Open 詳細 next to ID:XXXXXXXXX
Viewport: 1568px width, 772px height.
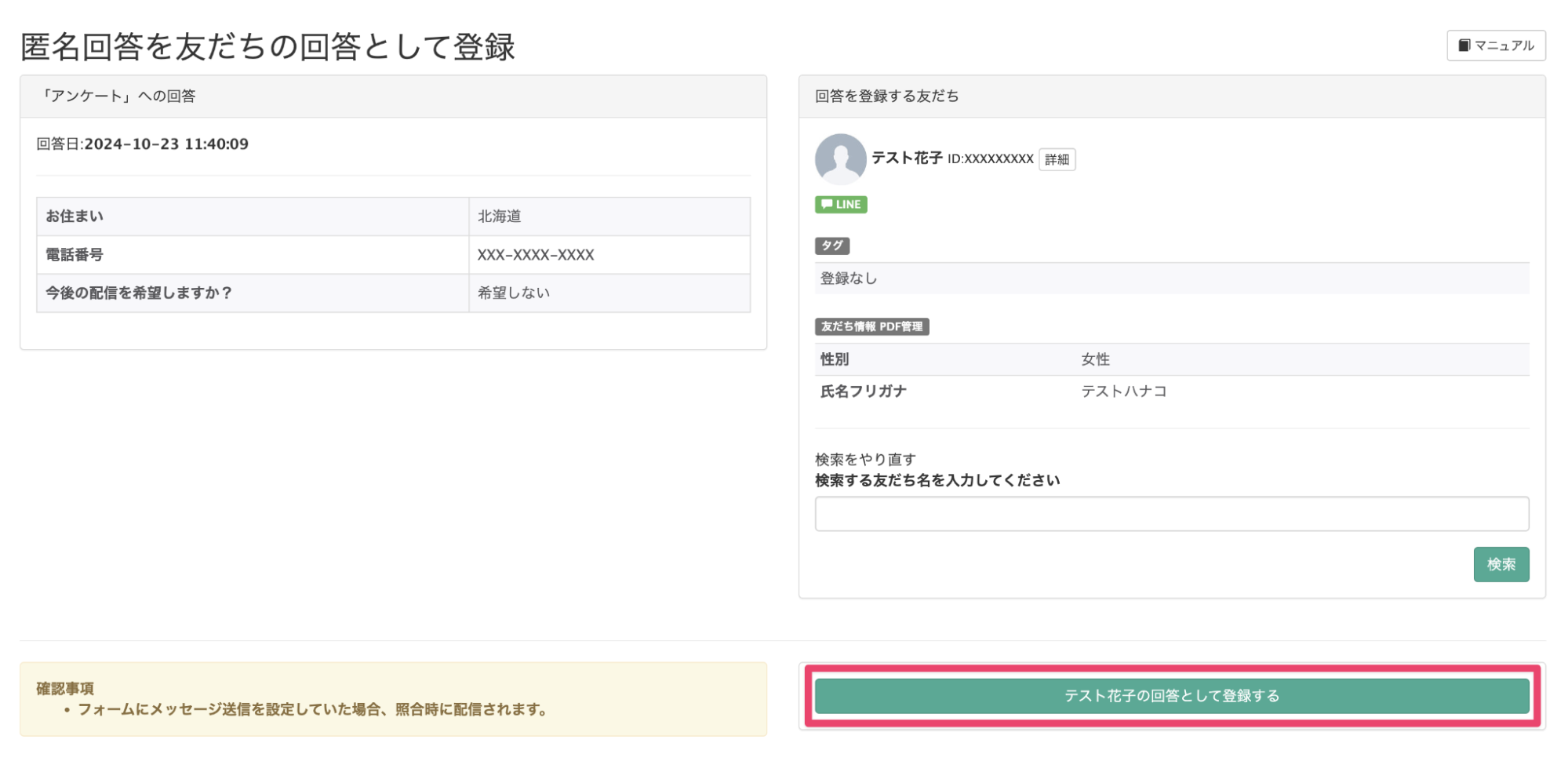tap(1057, 159)
